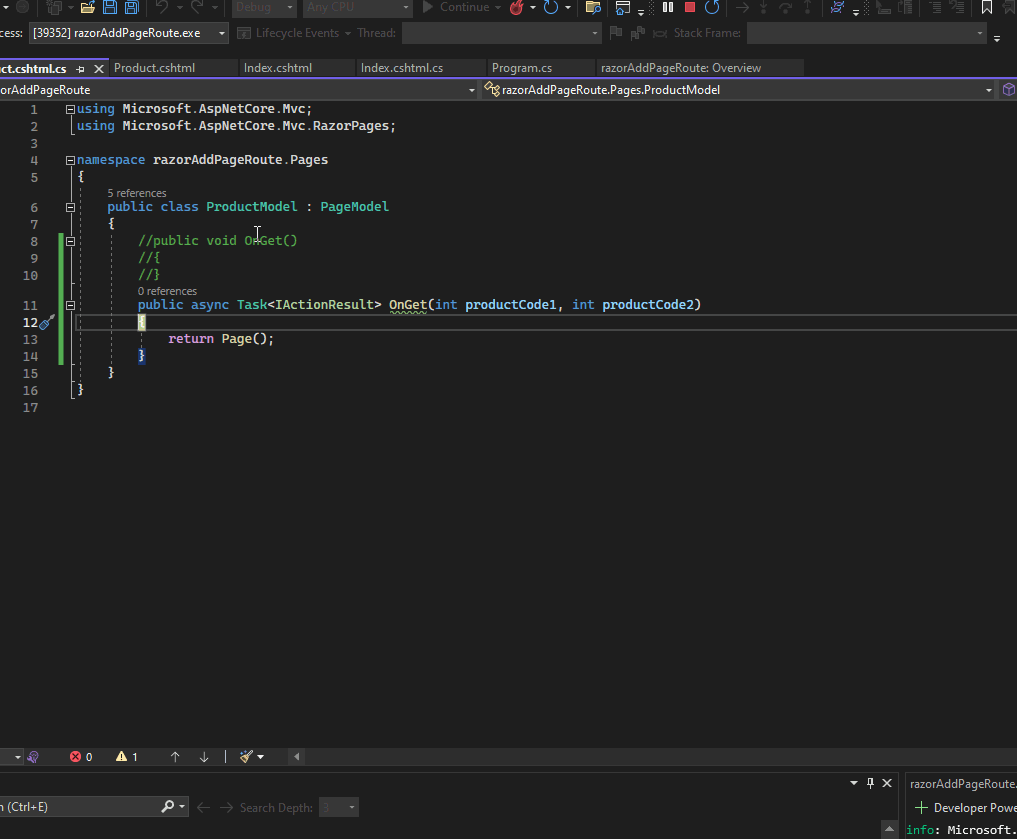Click the Hot Reload flame icon
Image resolution: width=1017 pixels, height=839 pixels.
pyautogui.click(x=517, y=8)
